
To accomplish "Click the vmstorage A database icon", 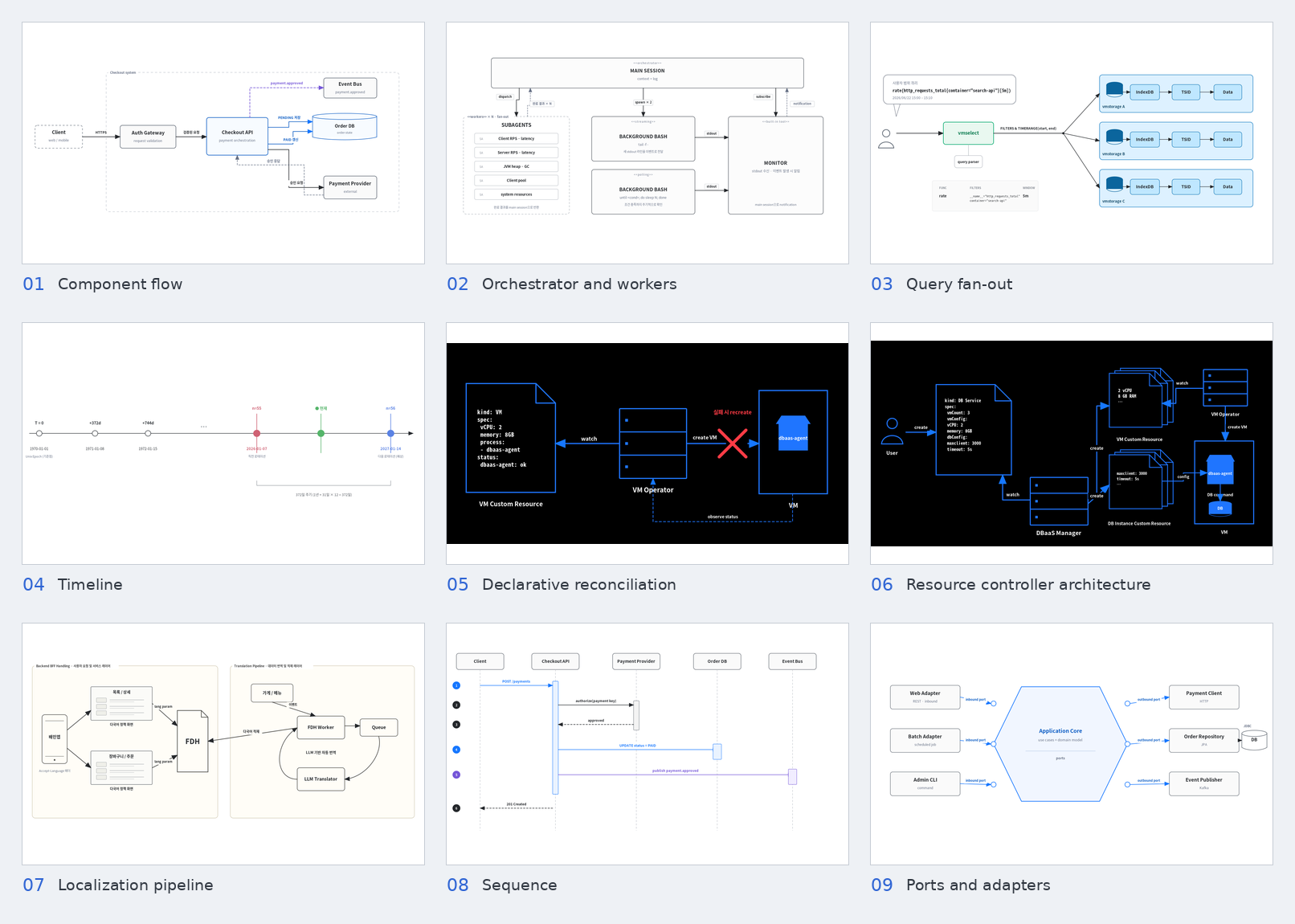I will point(1114,89).
